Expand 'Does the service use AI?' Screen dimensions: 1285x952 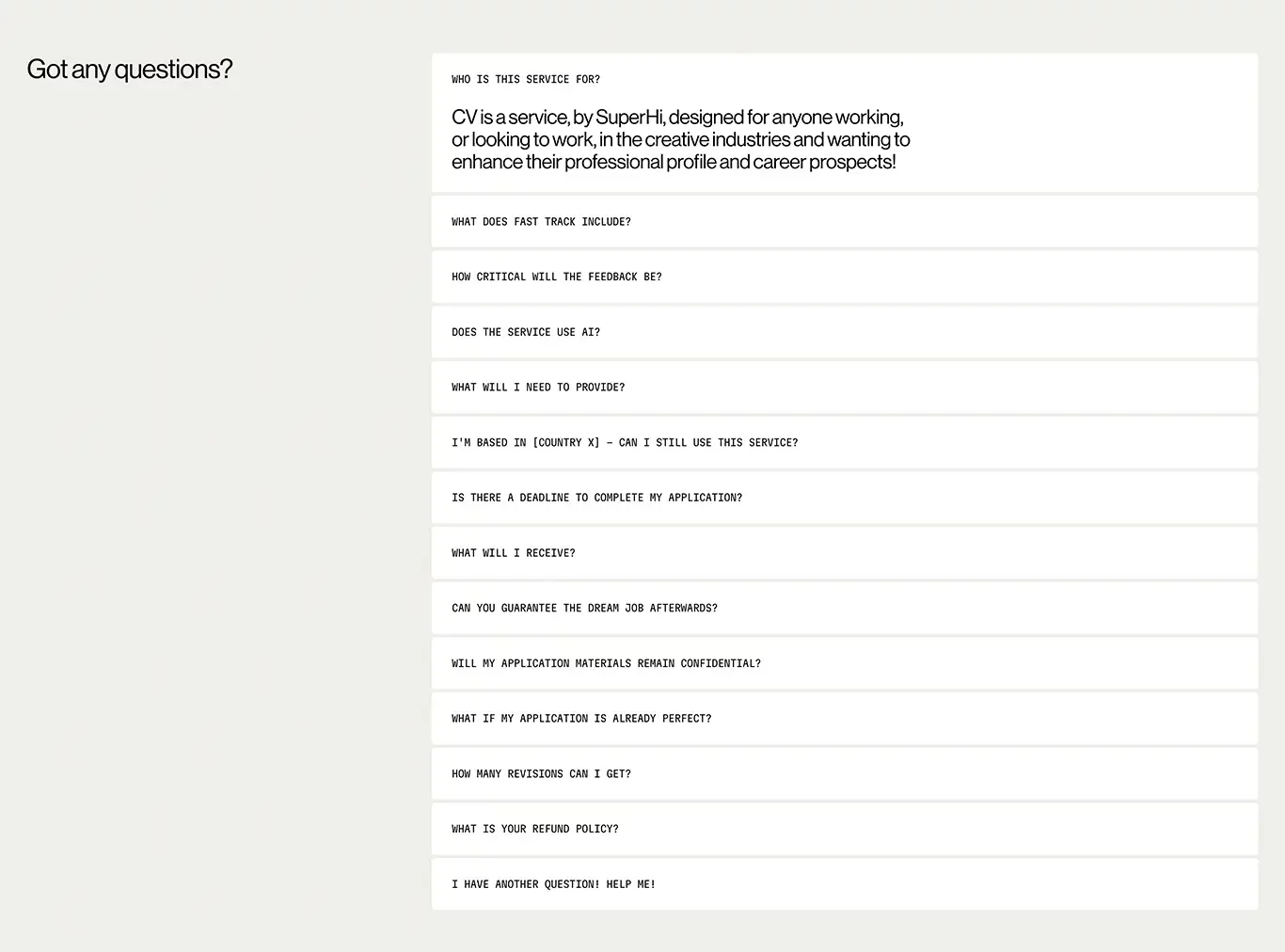click(x=845, y=332)
